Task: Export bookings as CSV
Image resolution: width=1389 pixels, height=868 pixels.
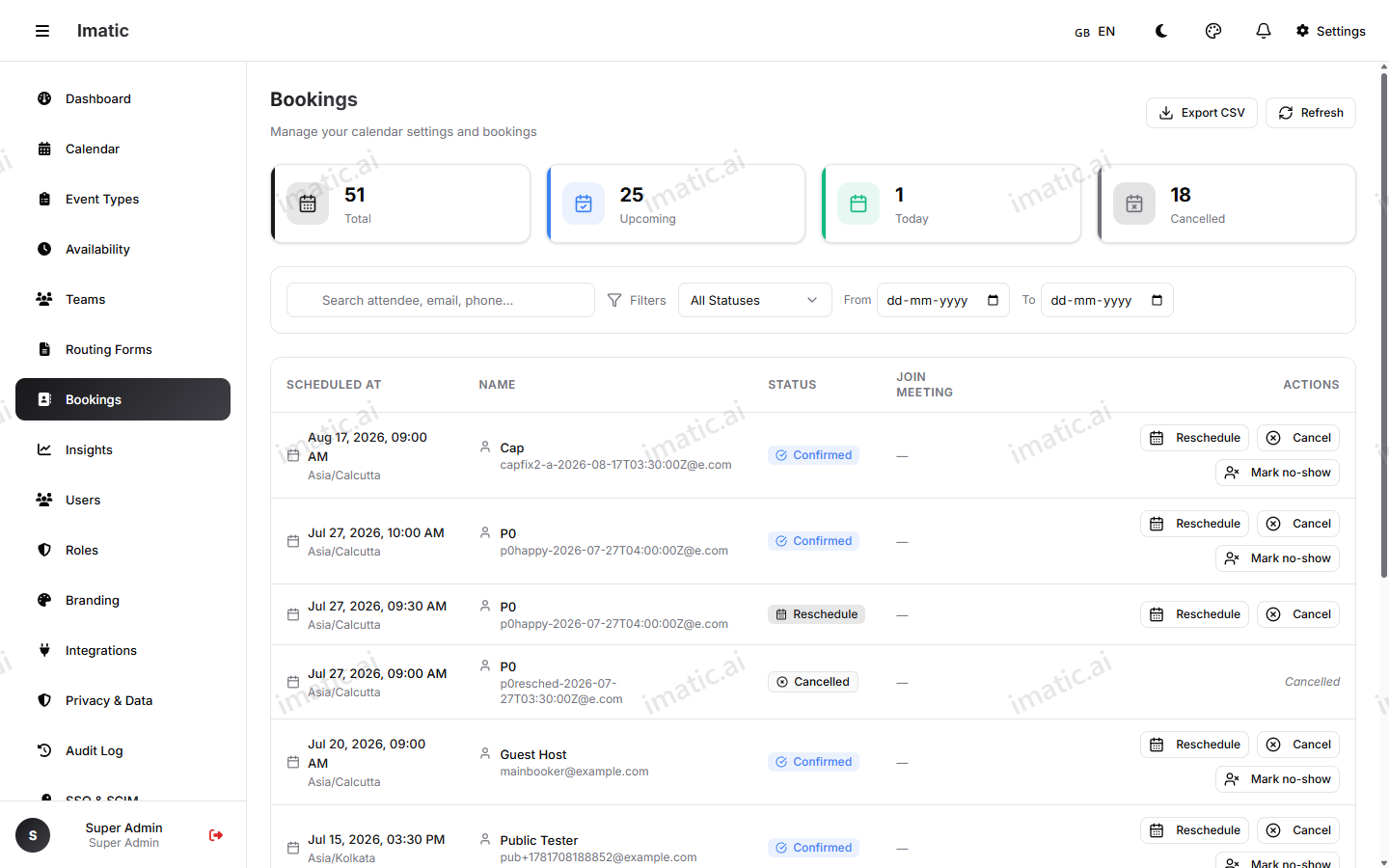Action: tap(1202, 113)
